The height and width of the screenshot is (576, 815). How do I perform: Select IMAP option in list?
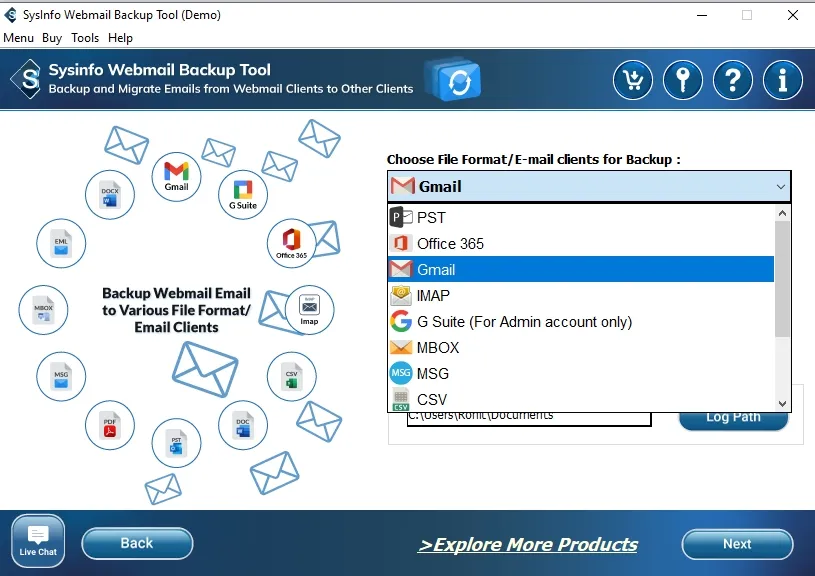[x=433, y=295]
